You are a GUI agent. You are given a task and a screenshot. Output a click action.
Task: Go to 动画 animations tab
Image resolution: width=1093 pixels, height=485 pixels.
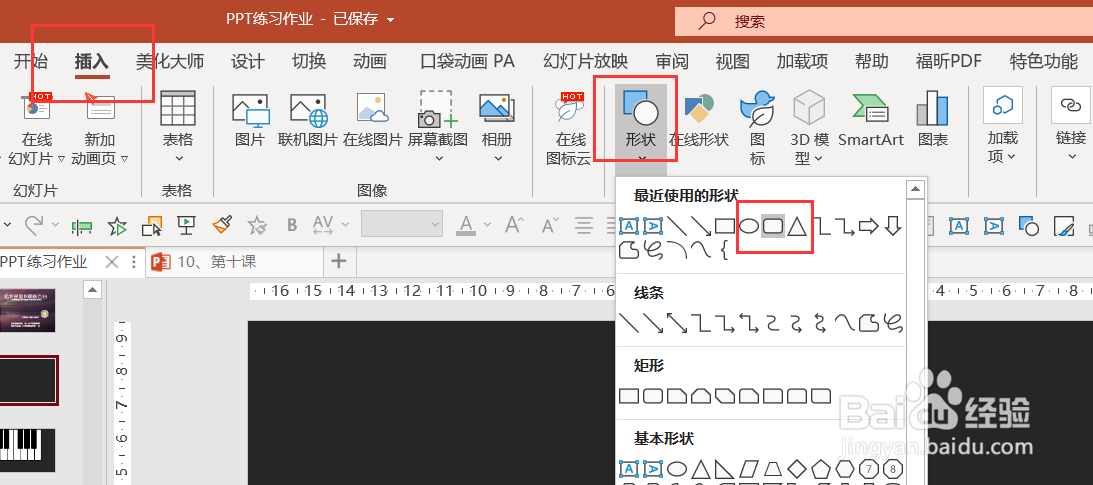tap(369, 61)
